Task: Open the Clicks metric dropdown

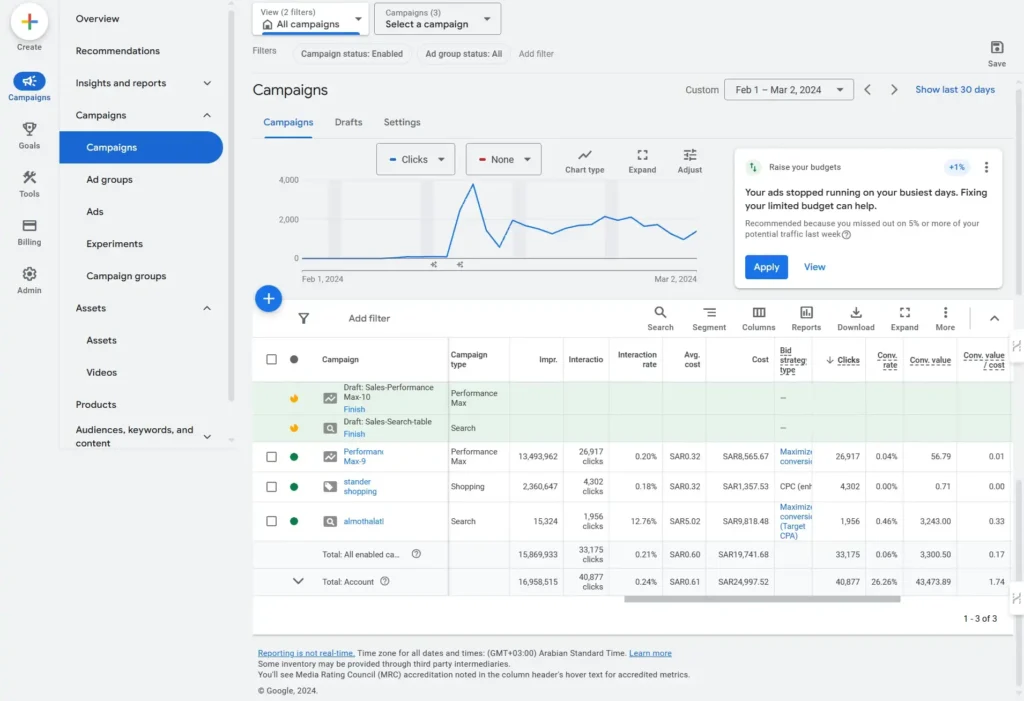Action: (x=415, y=159)
